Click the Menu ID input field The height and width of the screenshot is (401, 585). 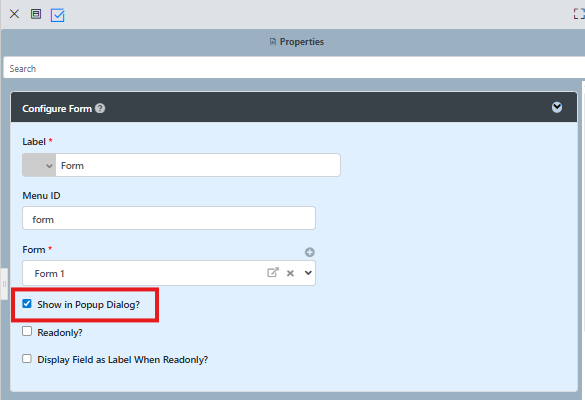tap(169, 219)
